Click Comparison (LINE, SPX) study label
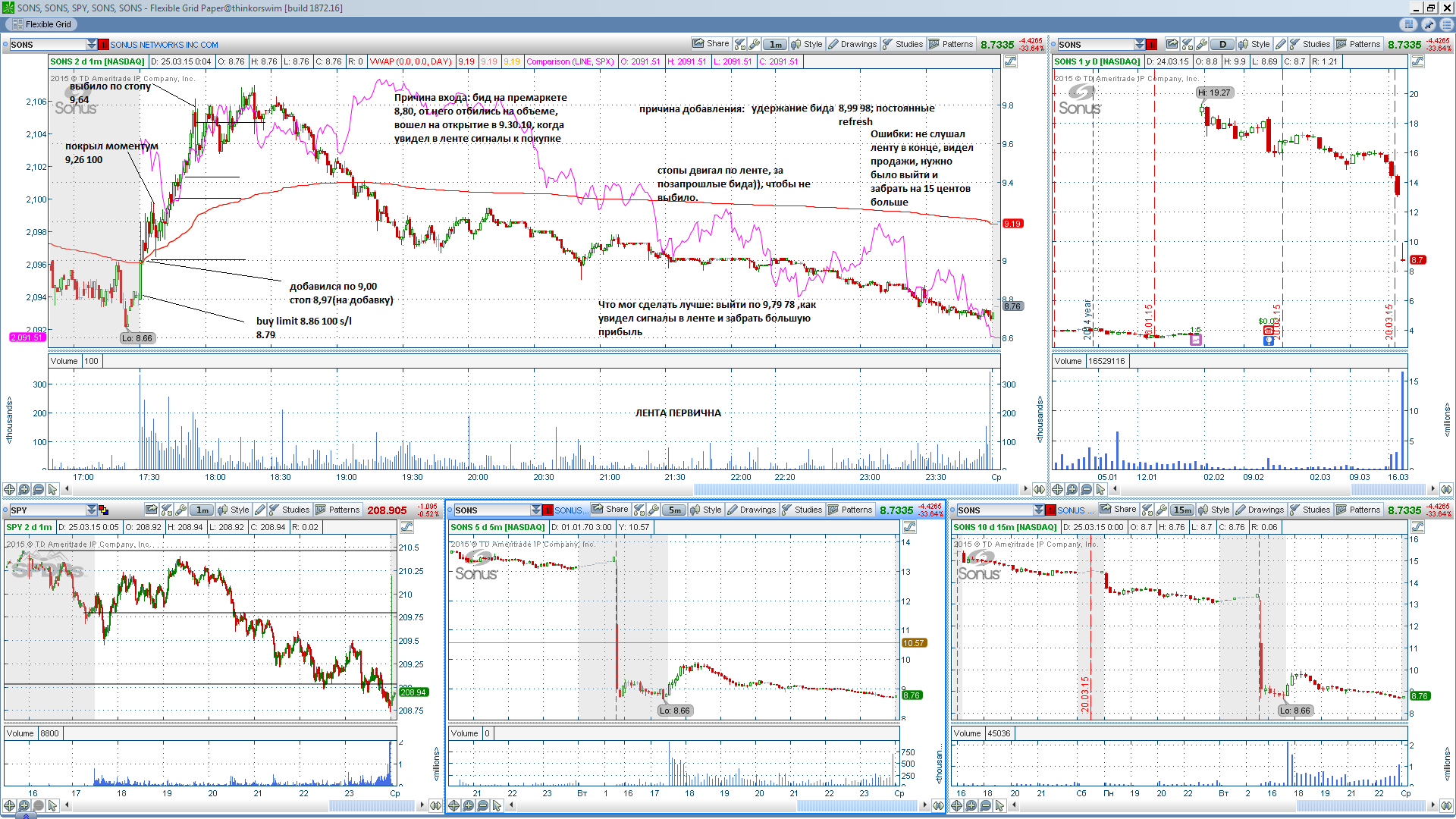Image resolution: width=1456 pixels, height=819 pixels. 570,61
